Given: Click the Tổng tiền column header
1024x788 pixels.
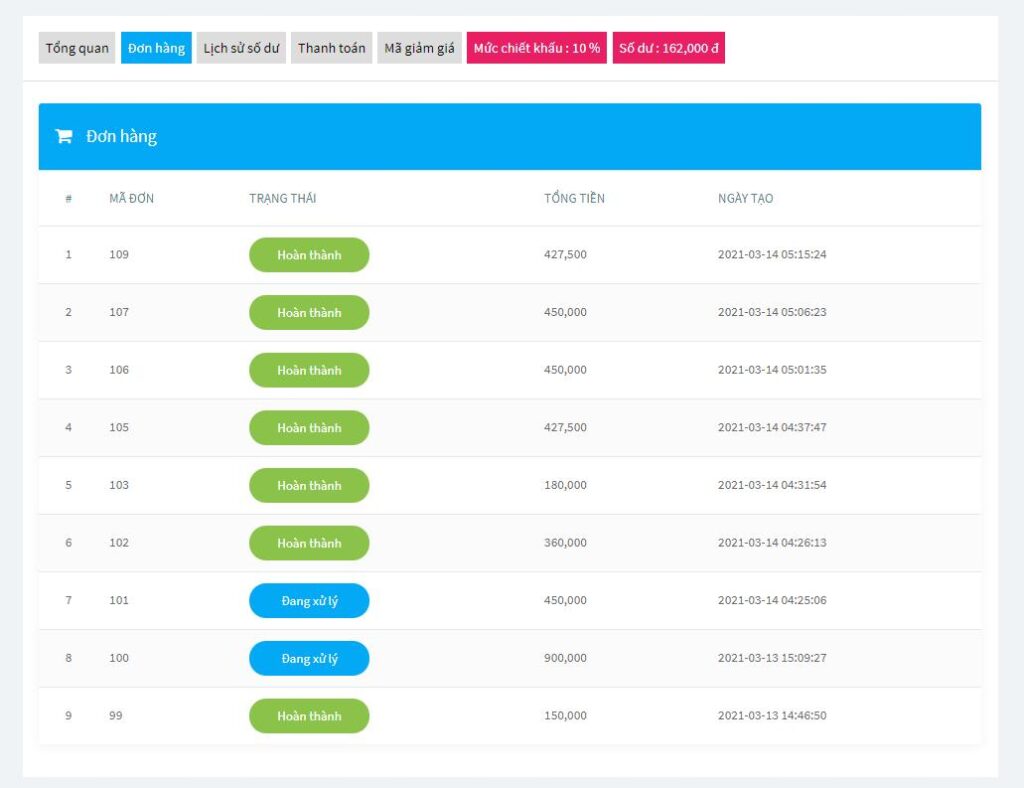Looking at the screenshot, I should click(574, 198).
